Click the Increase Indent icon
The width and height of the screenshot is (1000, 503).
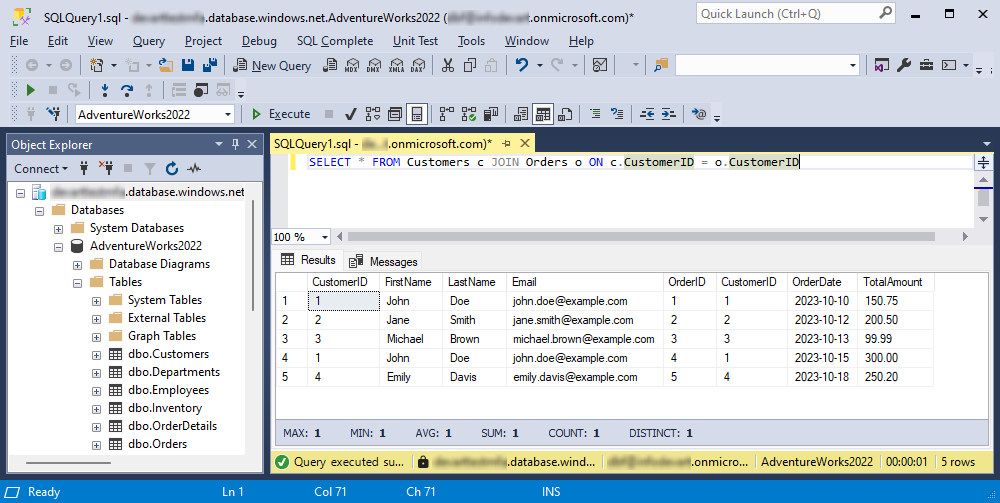668,114
